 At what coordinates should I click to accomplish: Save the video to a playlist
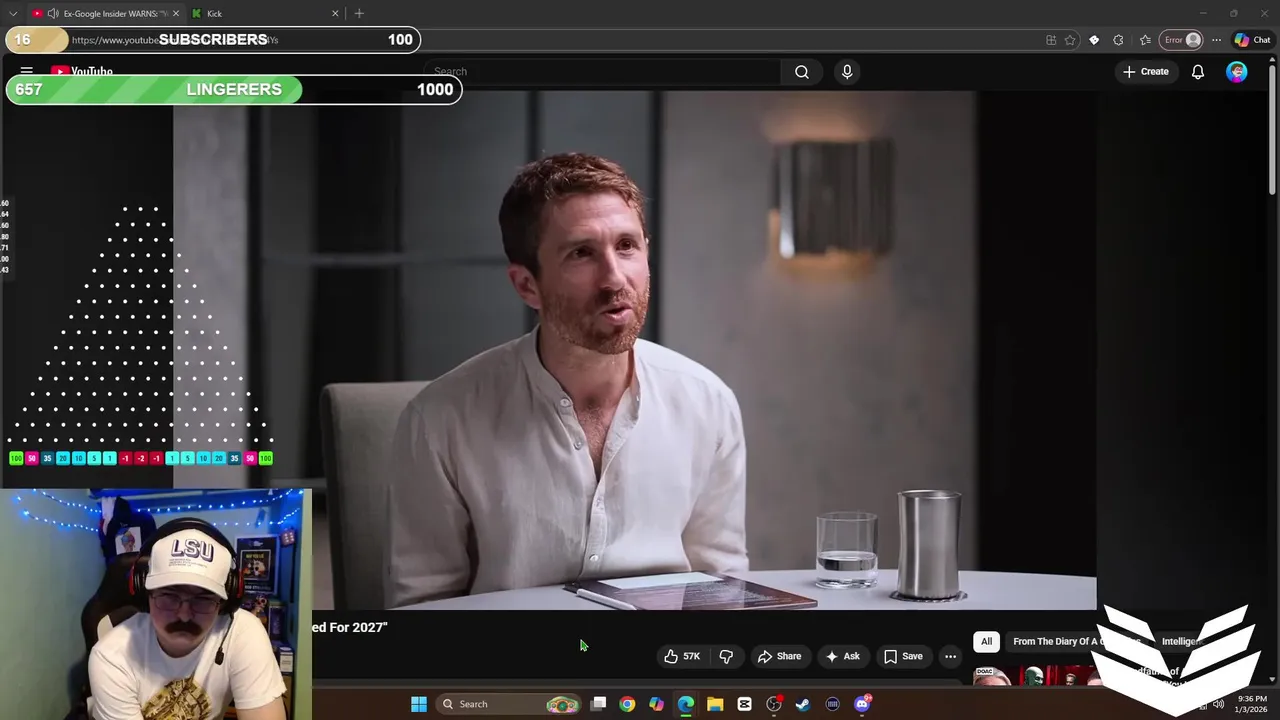tap(903, 656)
